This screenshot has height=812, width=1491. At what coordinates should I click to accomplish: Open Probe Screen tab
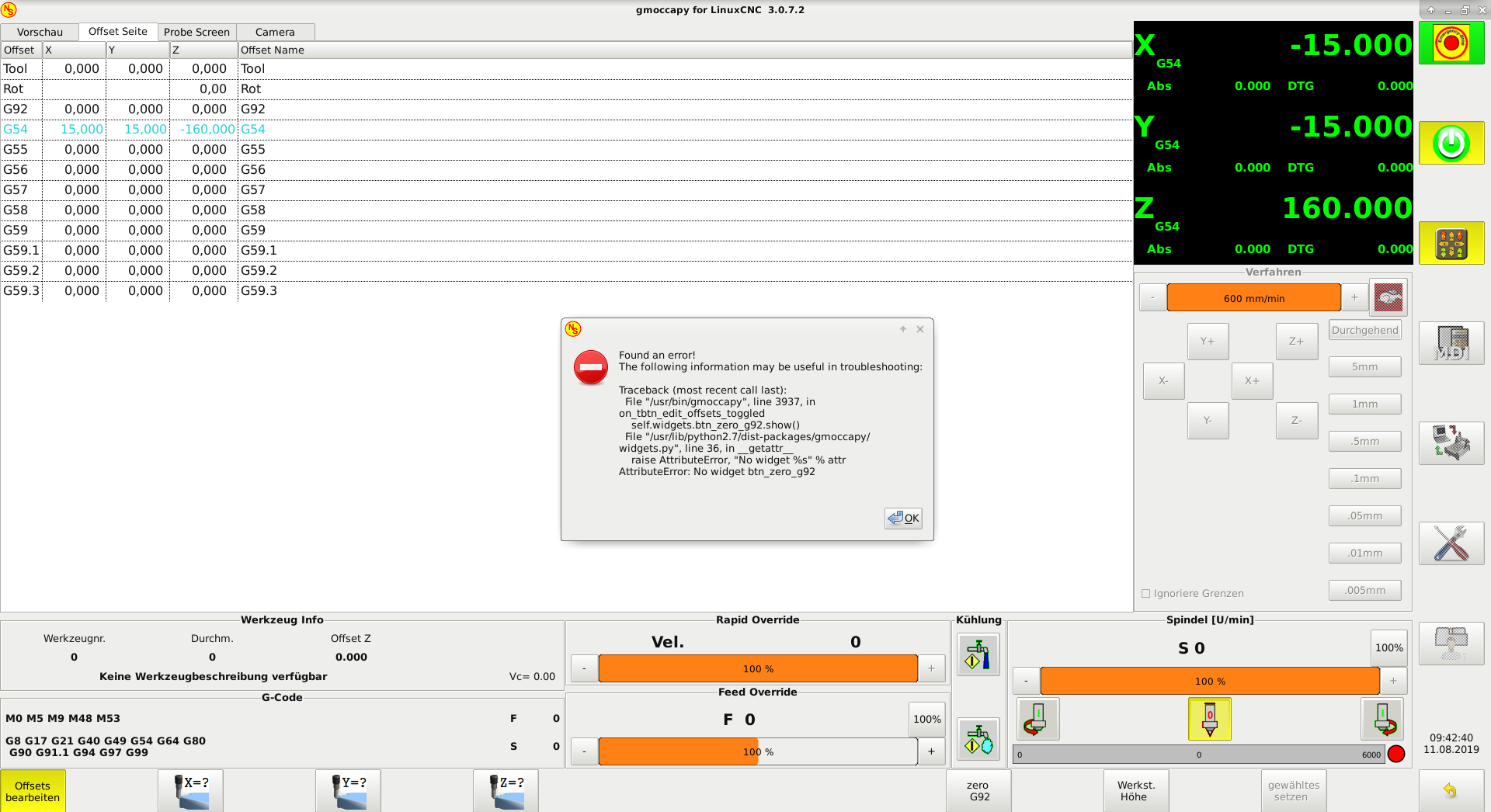point(196,32)
